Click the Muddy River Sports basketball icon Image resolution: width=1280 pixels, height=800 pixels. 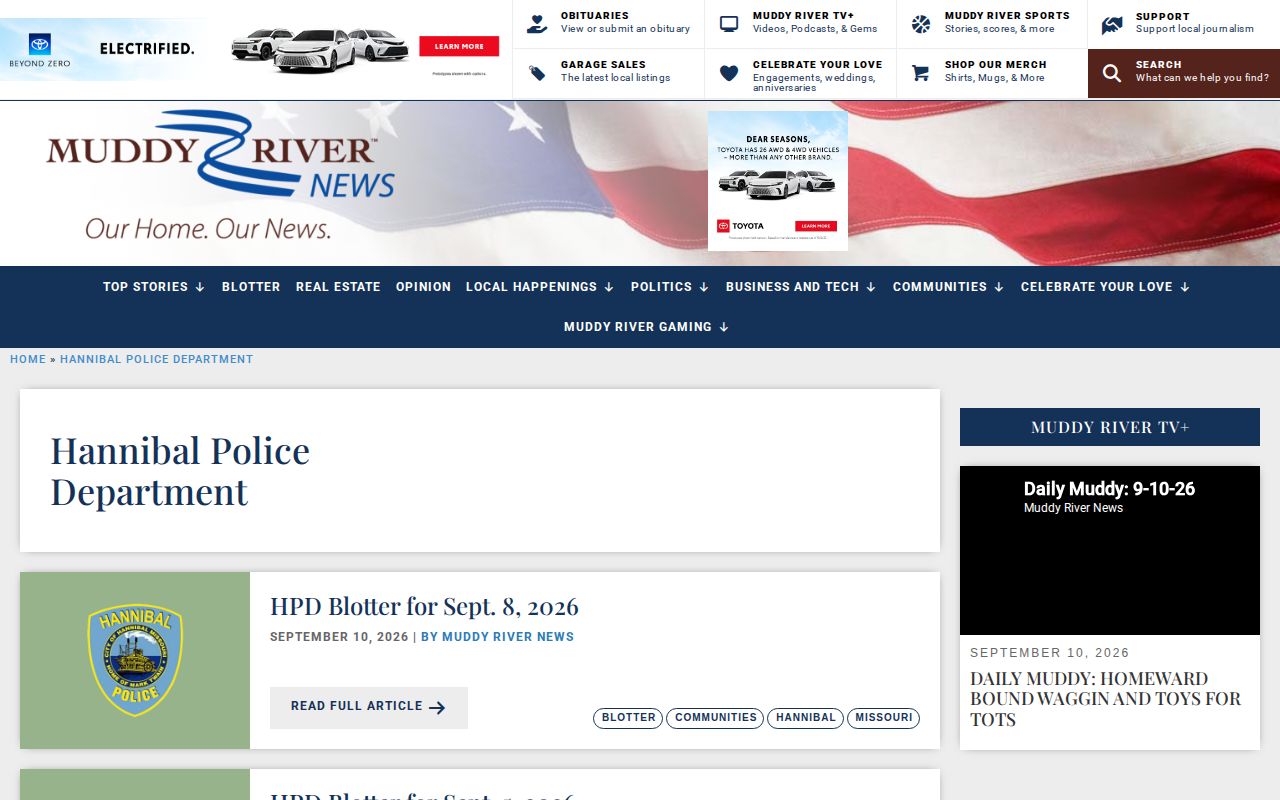click(x=921, y=24)
